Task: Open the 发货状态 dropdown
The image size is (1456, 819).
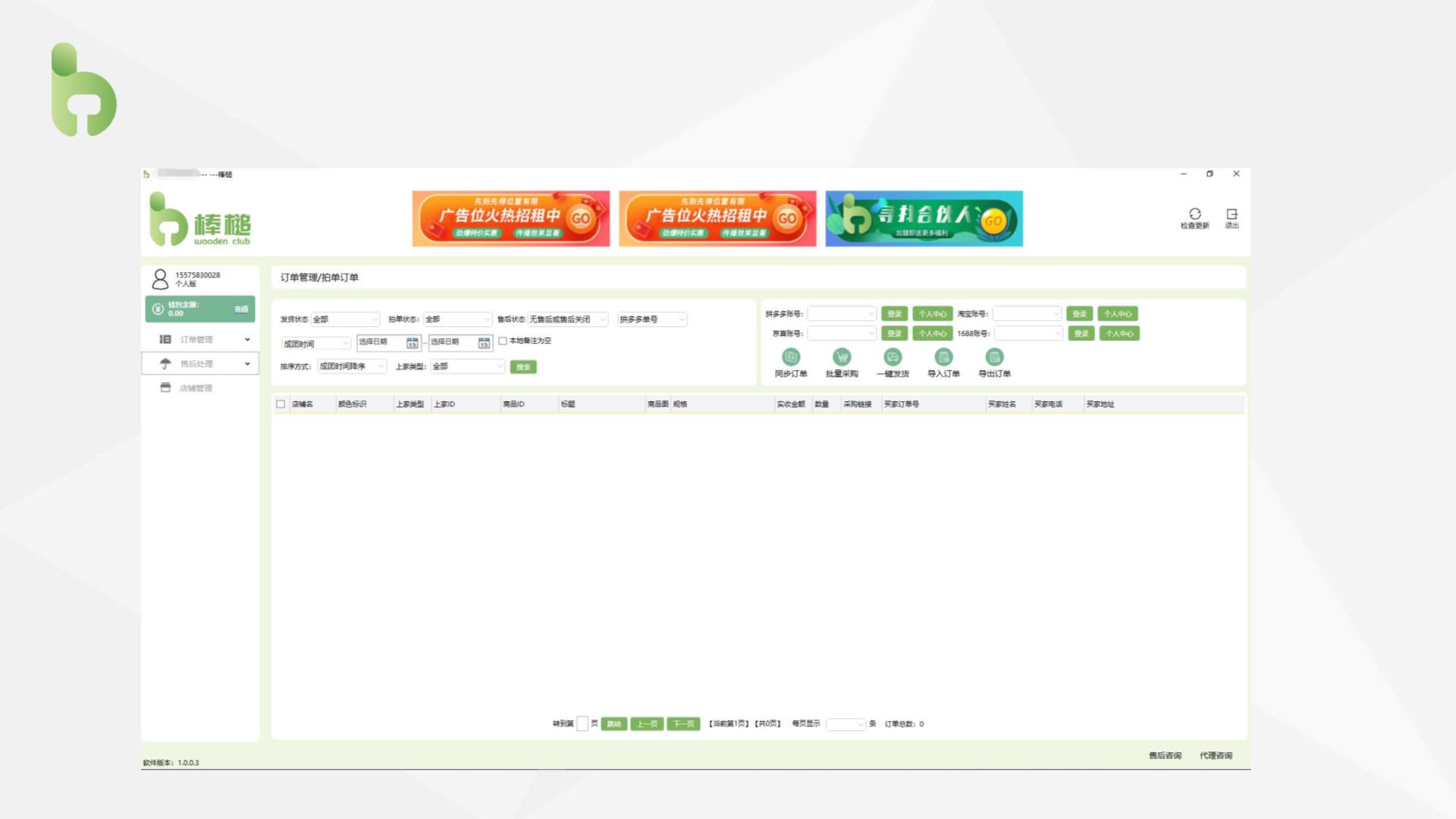Action: (x=345, y=319)
